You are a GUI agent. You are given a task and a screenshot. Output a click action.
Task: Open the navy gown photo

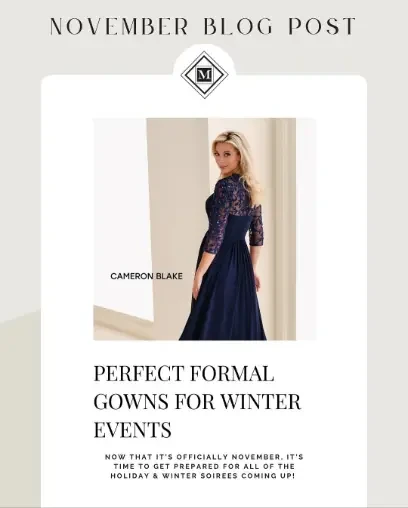[204, 229]
